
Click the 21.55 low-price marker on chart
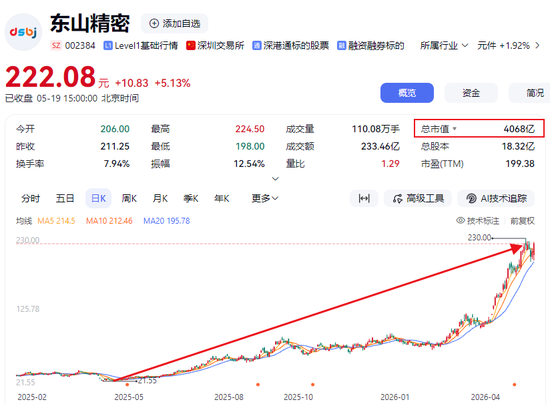(147, 381)
